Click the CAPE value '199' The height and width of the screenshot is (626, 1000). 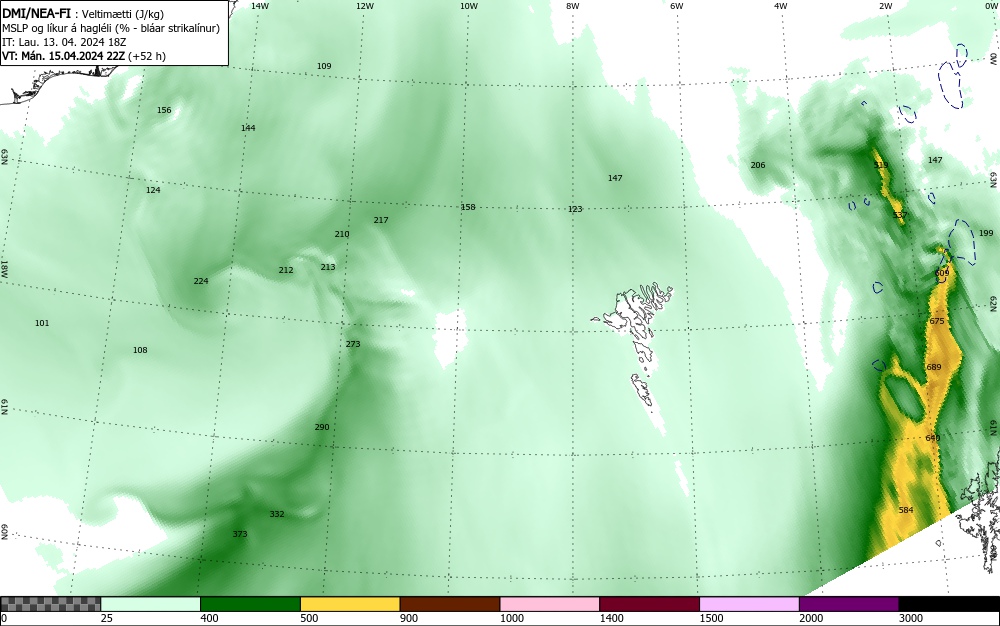(986, 233)
